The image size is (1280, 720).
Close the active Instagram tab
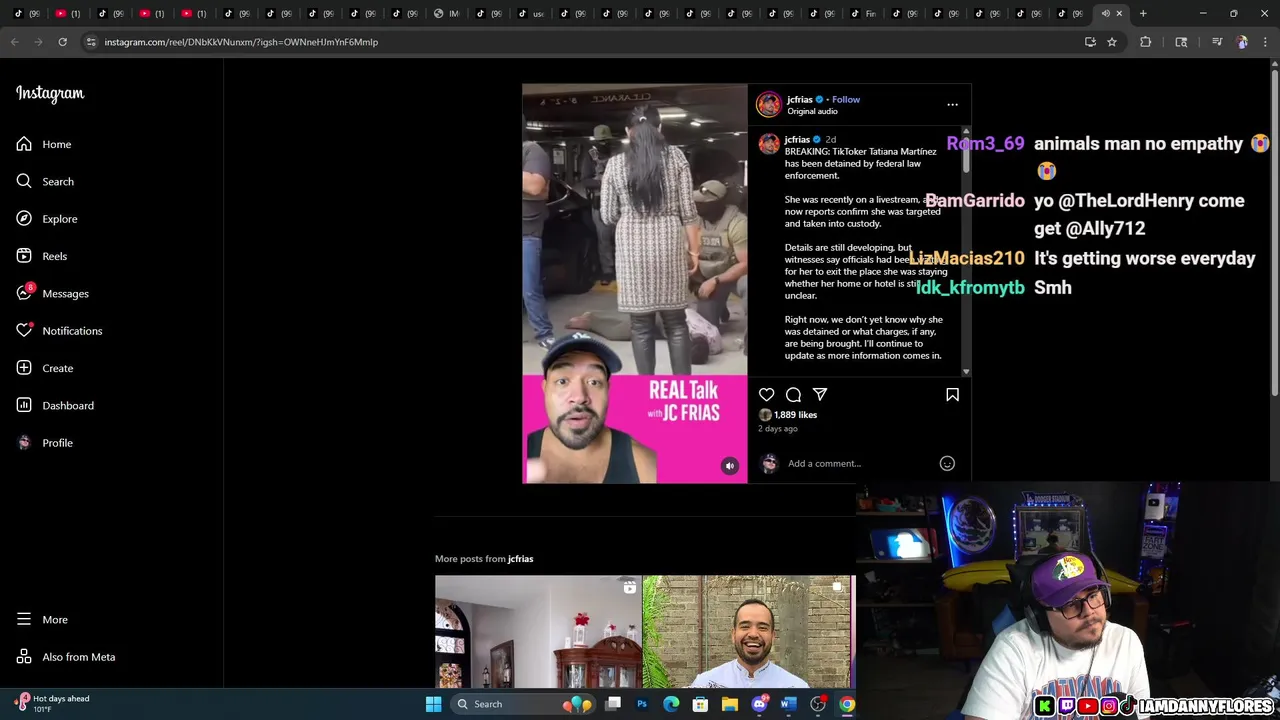point(1119,13)
